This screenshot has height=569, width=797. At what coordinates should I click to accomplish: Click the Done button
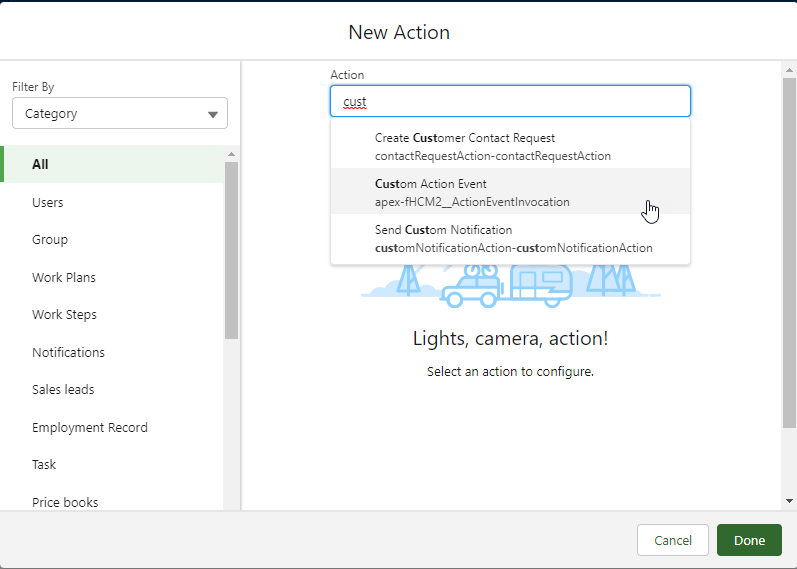pyautogui.click(x=749, y=540)
